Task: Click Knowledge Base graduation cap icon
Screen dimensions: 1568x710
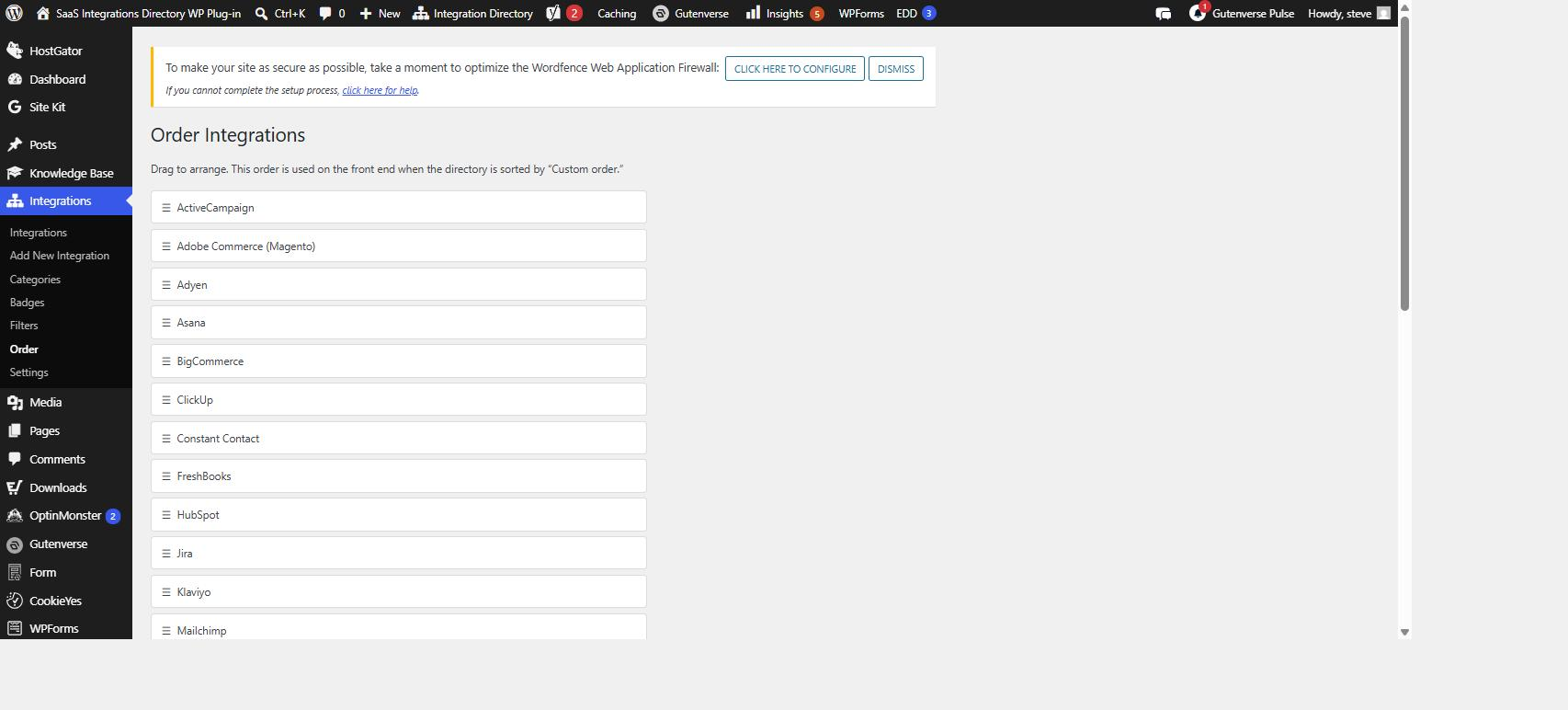Action: (15, 173)
